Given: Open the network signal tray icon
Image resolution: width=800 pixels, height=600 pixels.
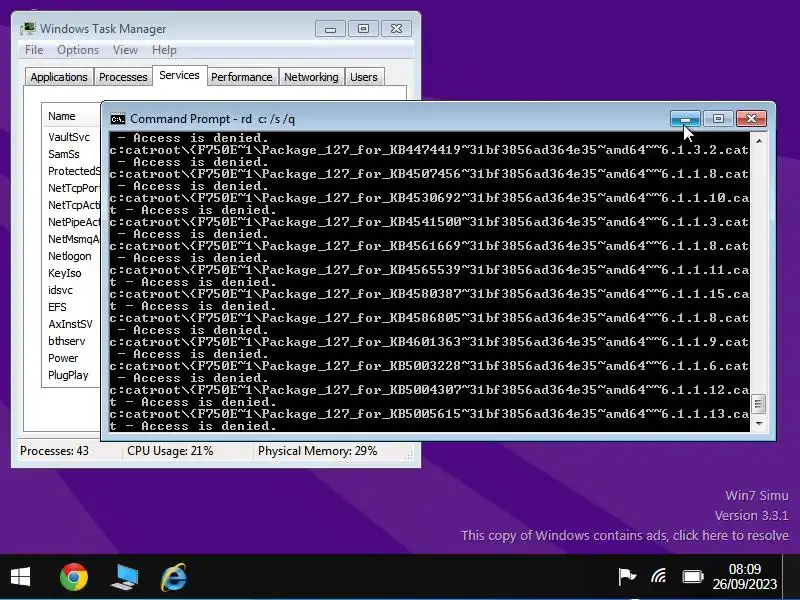Looking at the screenshot, I should pos(659,577).
